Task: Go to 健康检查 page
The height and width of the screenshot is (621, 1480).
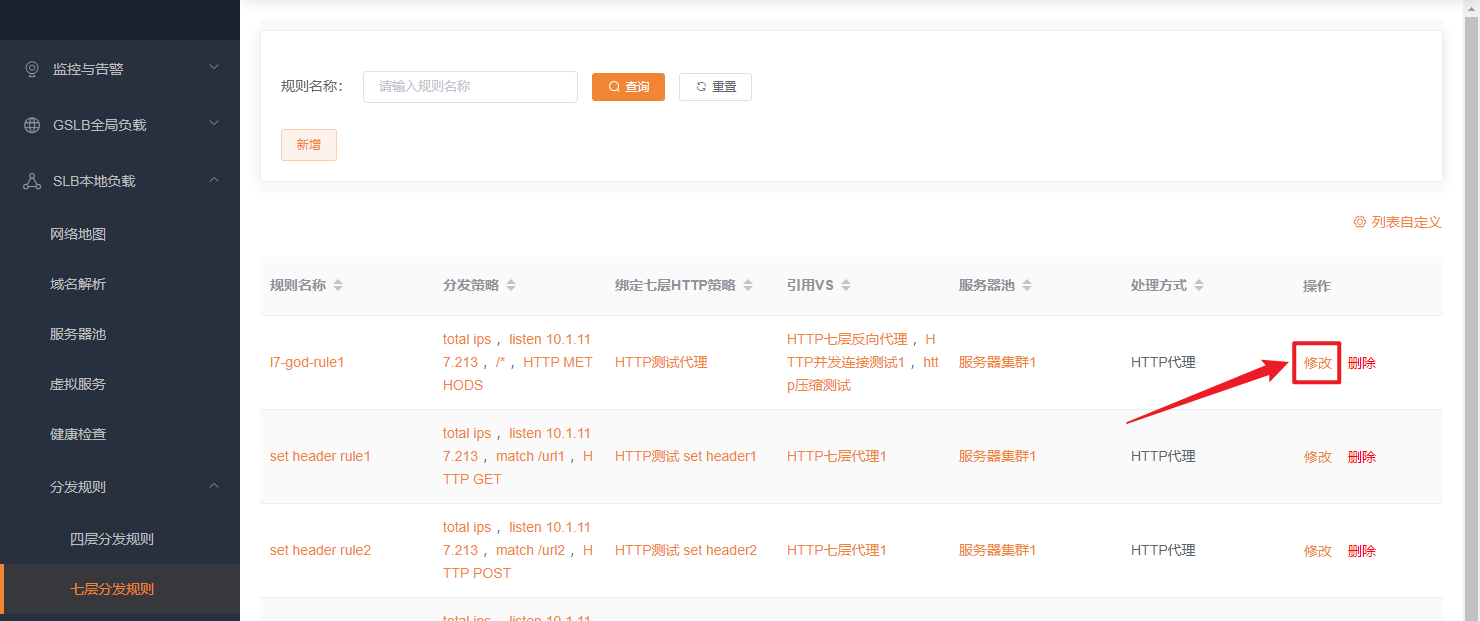Action: (x=78, y=434)
